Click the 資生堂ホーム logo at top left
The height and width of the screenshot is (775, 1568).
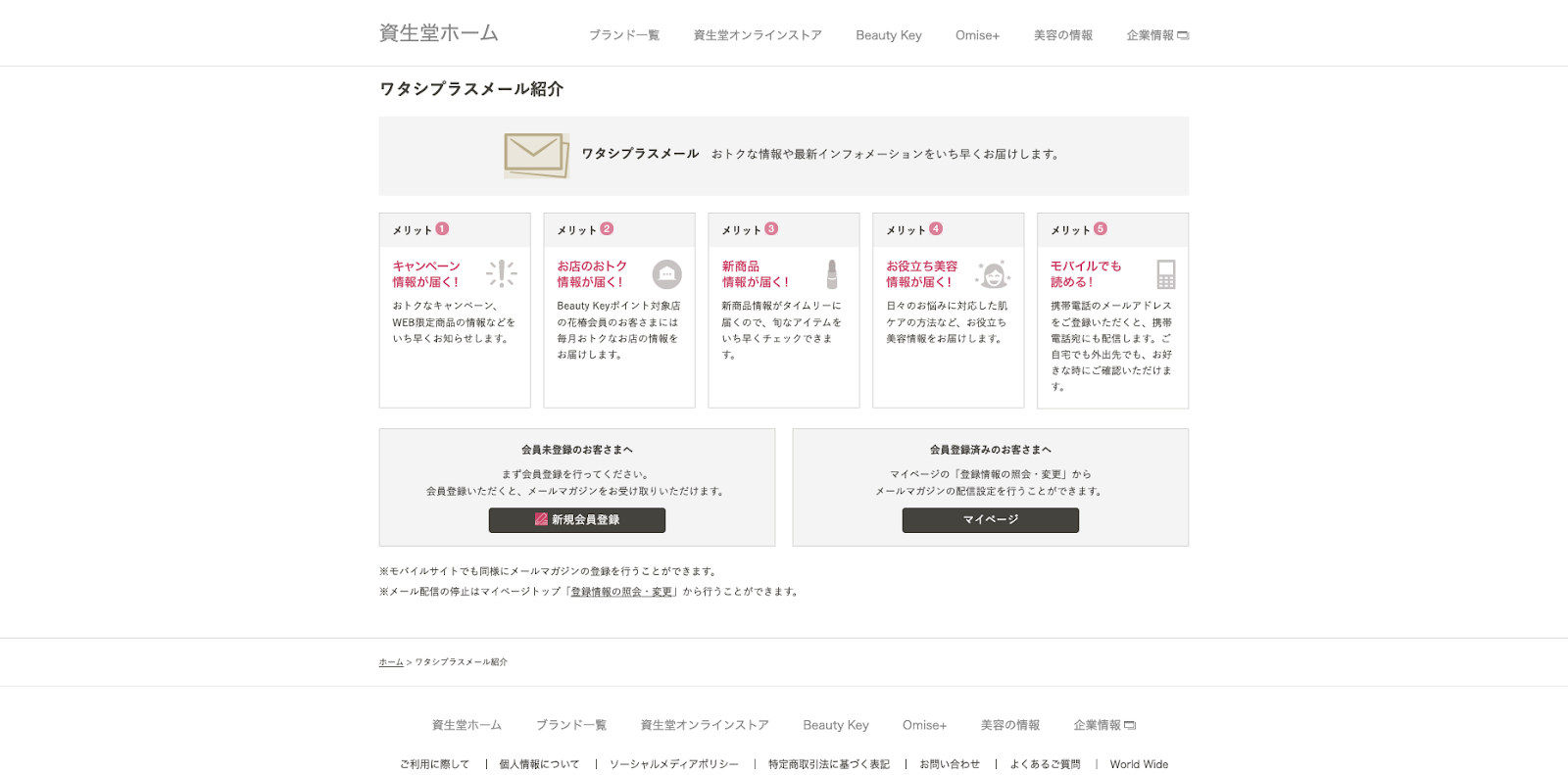pyautogui.click(x=438, y=33)
